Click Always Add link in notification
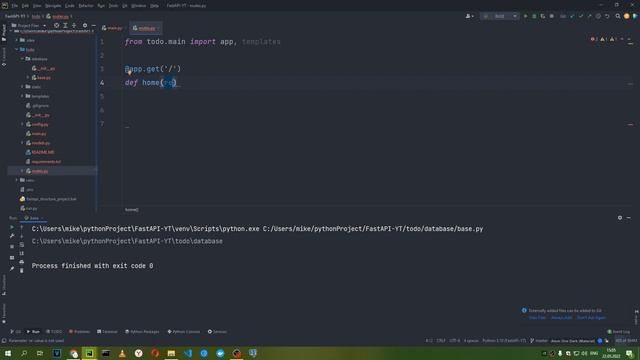 (x=562, y=318)
